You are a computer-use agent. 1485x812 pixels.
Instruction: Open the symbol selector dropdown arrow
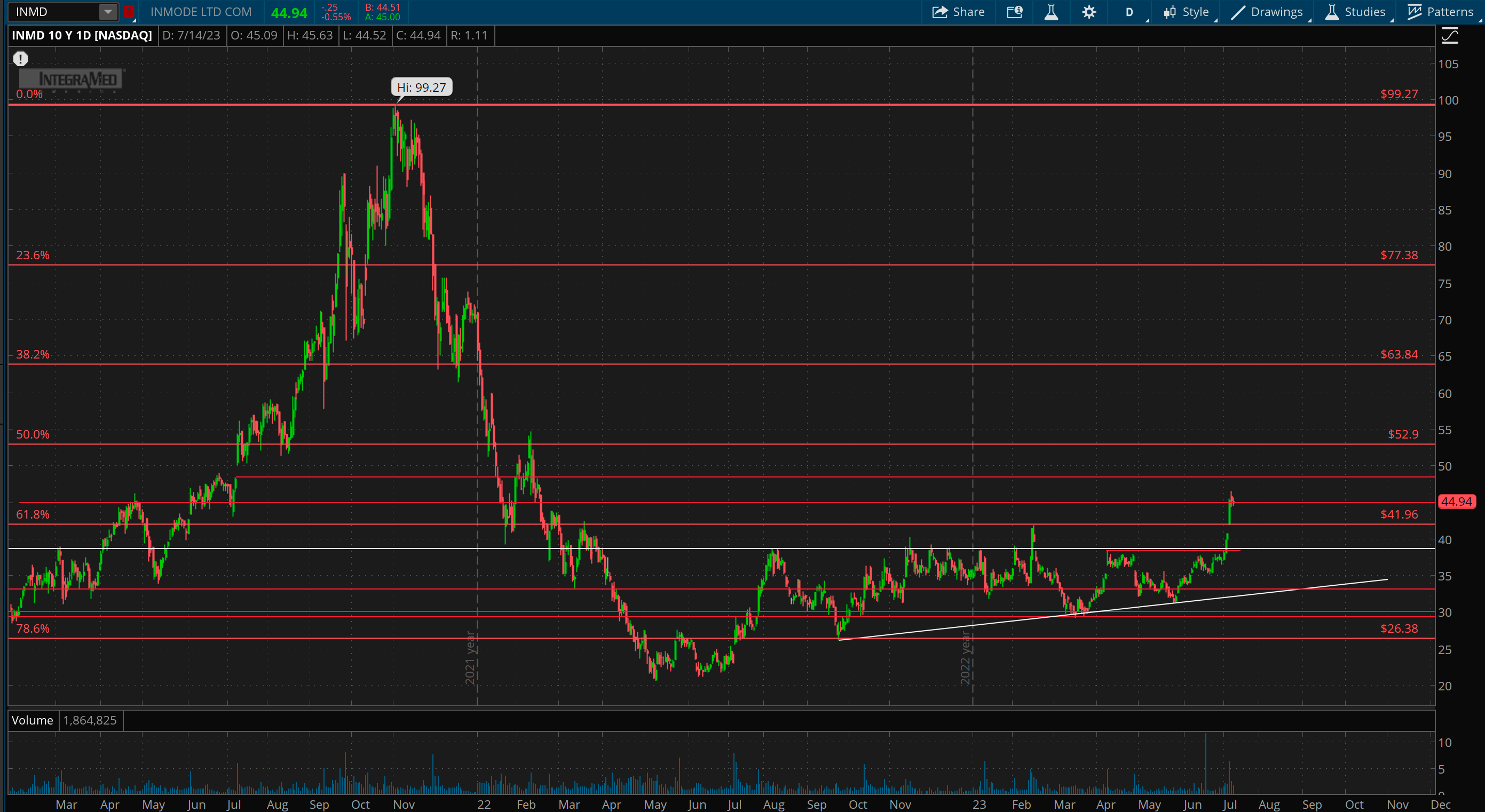click(x=108, y=12)
